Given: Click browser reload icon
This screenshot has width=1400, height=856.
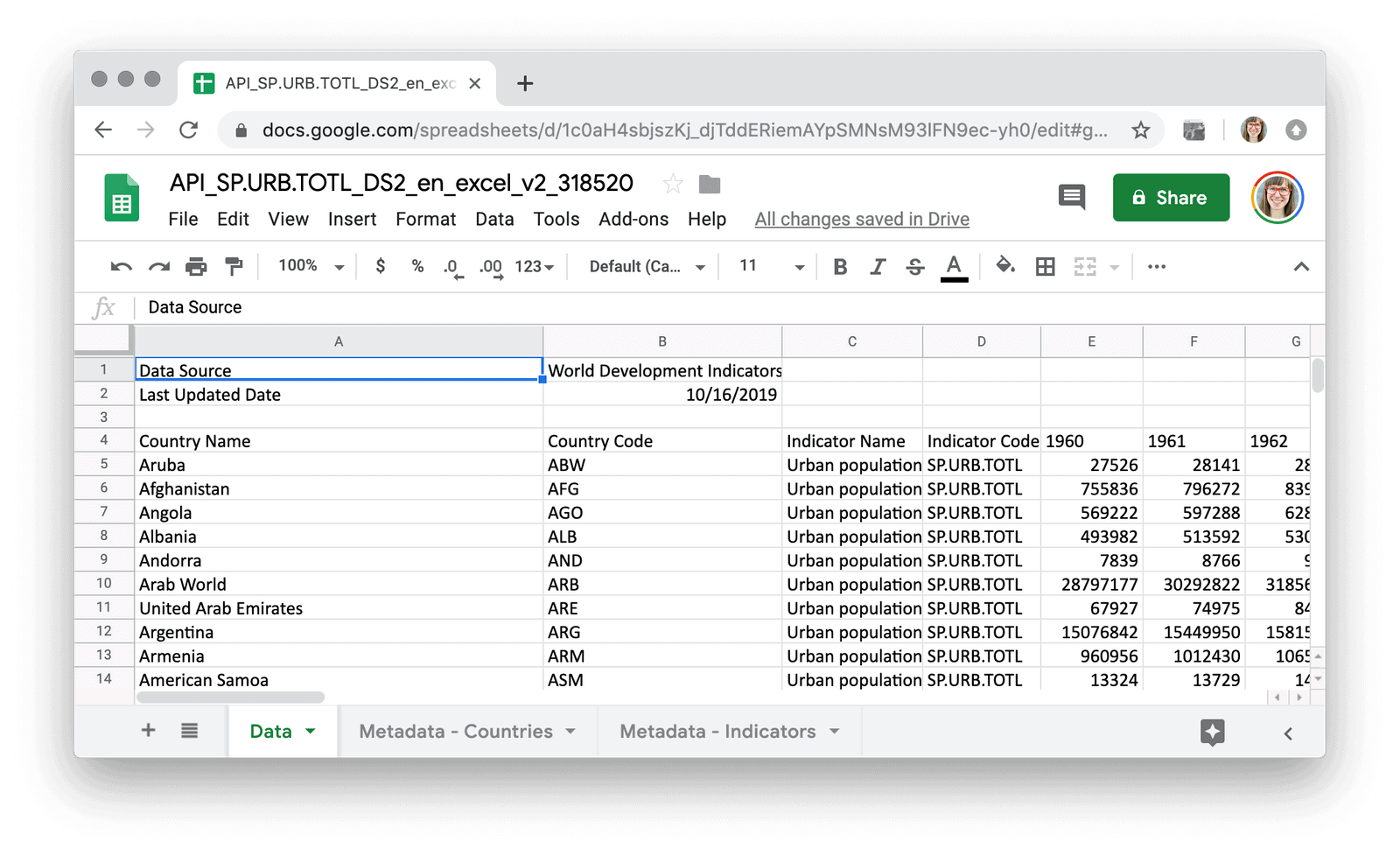Looking at the screenshot, I should coord(188,130).
